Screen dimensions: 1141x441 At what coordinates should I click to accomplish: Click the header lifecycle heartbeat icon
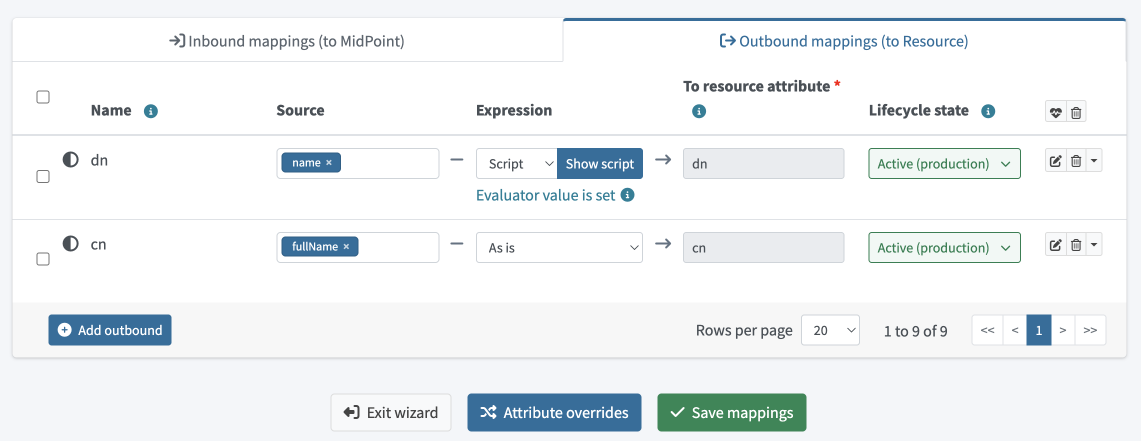point(1055,113)
